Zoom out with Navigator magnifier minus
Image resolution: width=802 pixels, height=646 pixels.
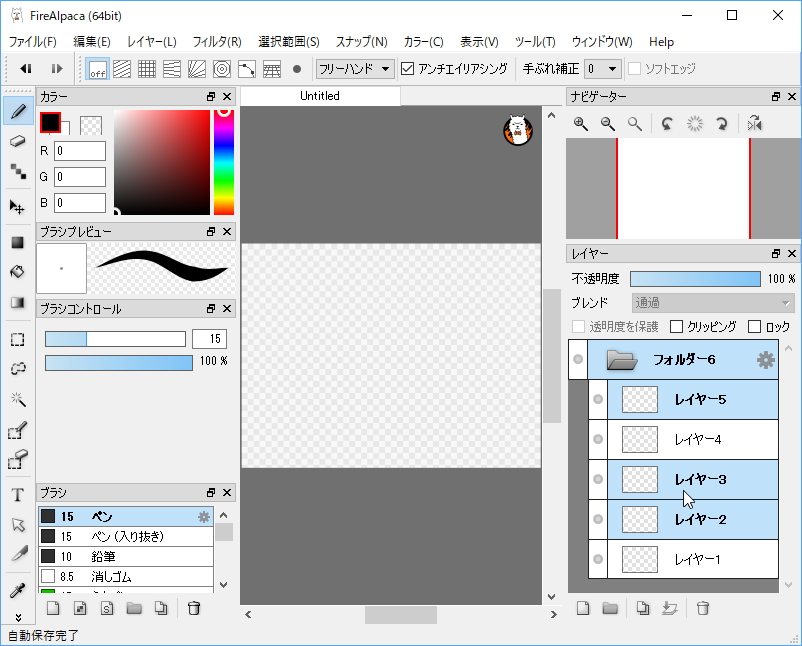pyautogui.click(x=608, y=123)
